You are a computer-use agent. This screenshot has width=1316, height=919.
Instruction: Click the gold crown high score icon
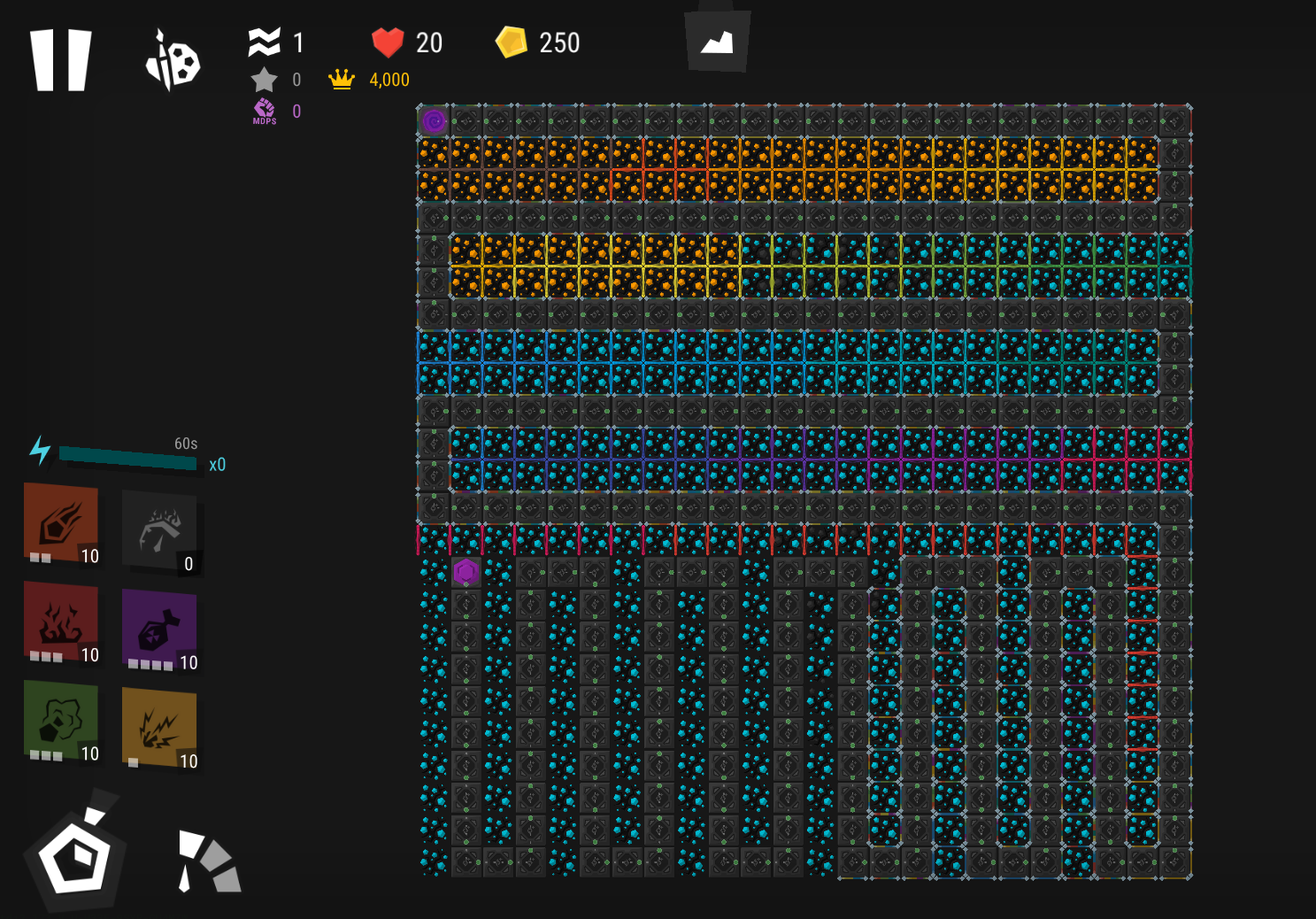click(x=341, y=80)
